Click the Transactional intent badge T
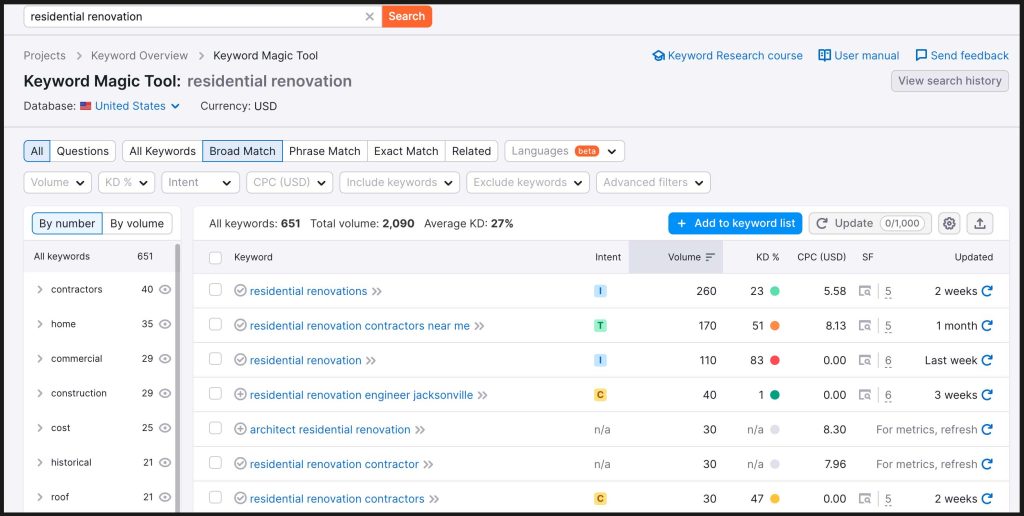The width and height of the screenshot is (1024, 516). point(600,326)
